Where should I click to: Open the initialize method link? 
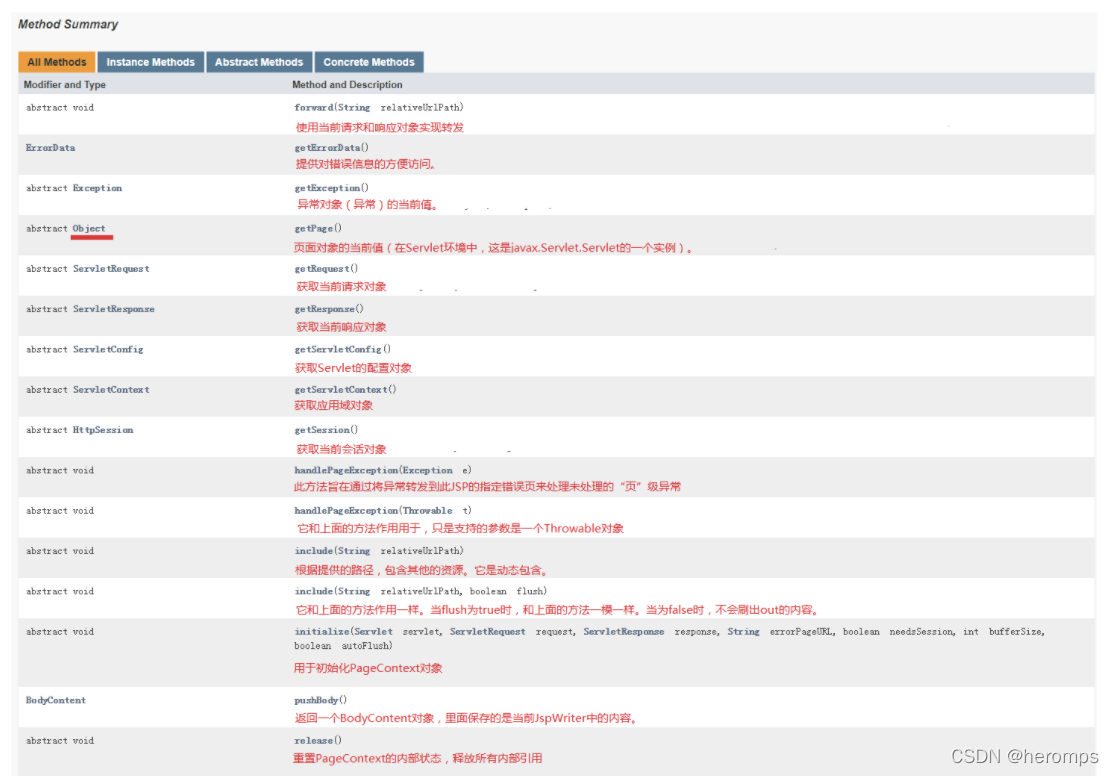[321, 632]
